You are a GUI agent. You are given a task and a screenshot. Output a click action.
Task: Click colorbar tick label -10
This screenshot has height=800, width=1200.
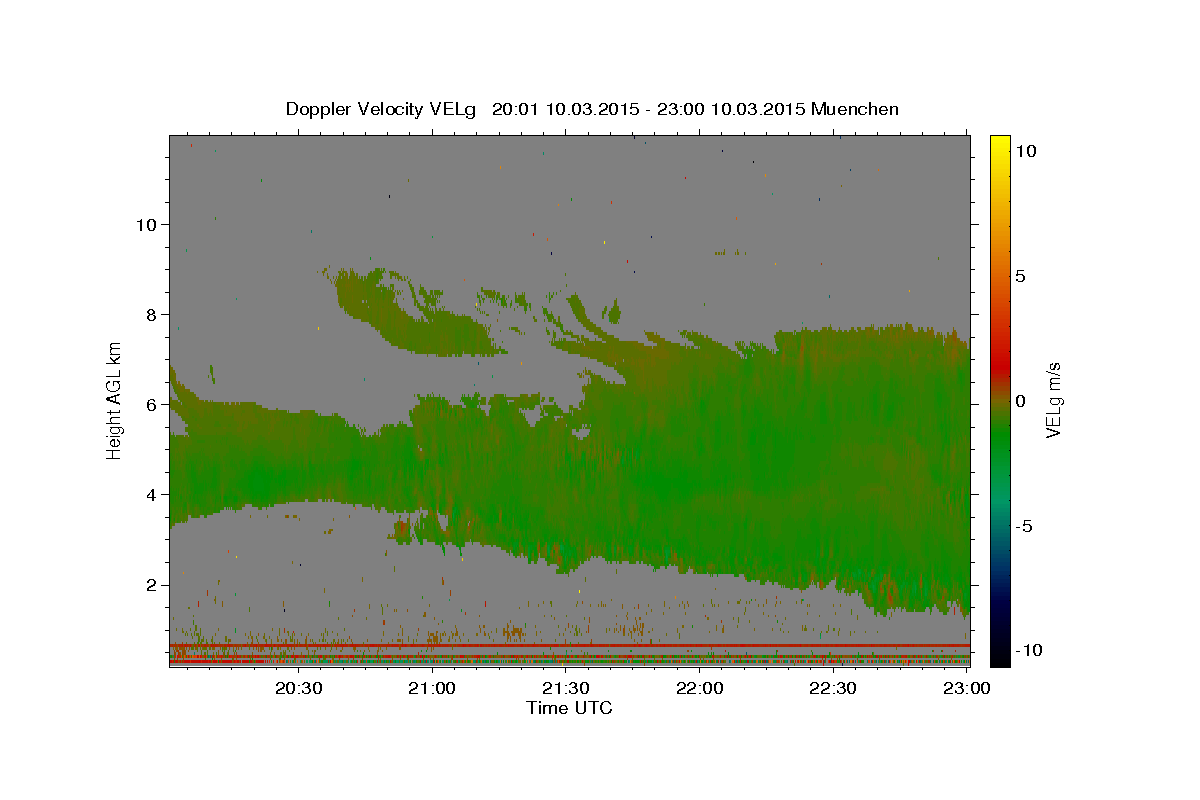[x=1029, y=651]
